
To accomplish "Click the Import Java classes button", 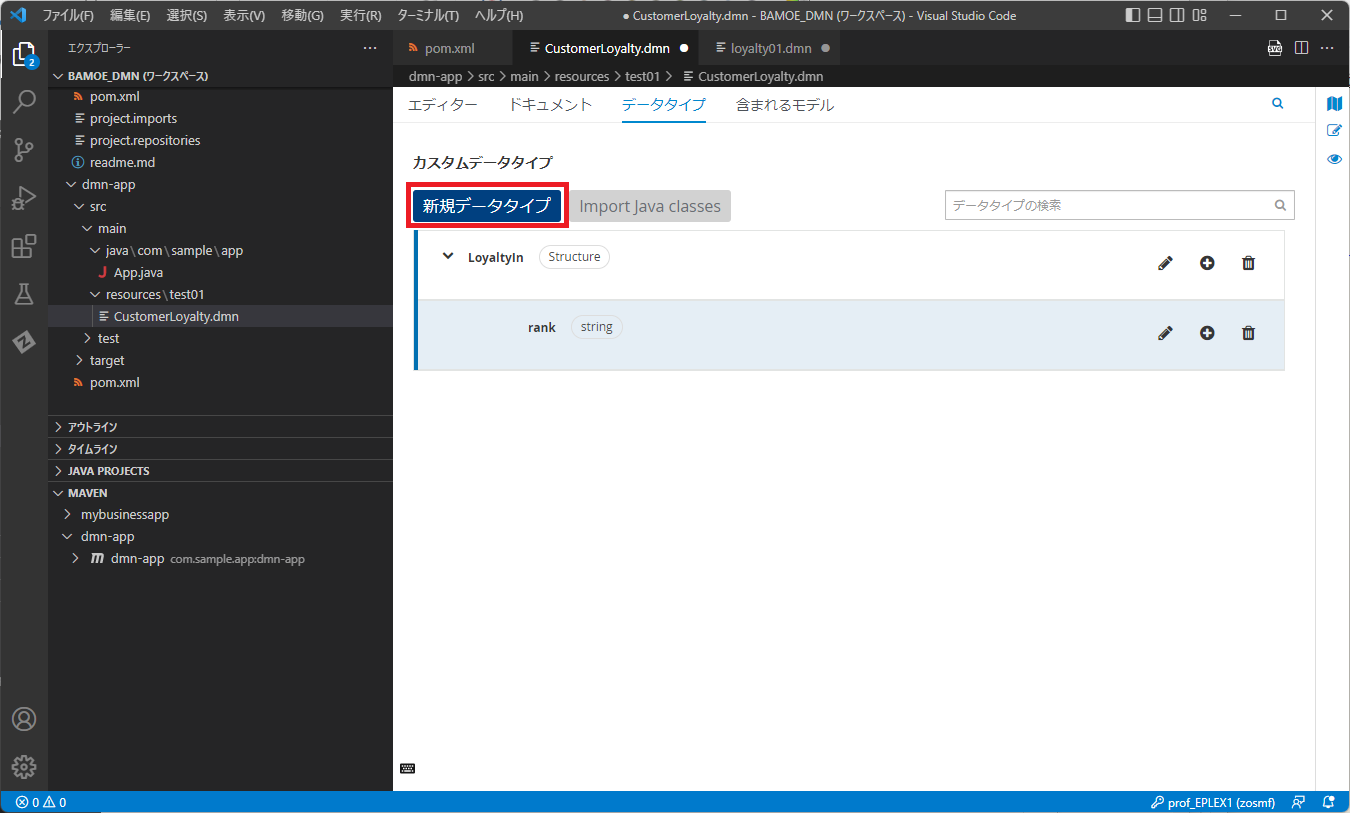I will point(650,206).
